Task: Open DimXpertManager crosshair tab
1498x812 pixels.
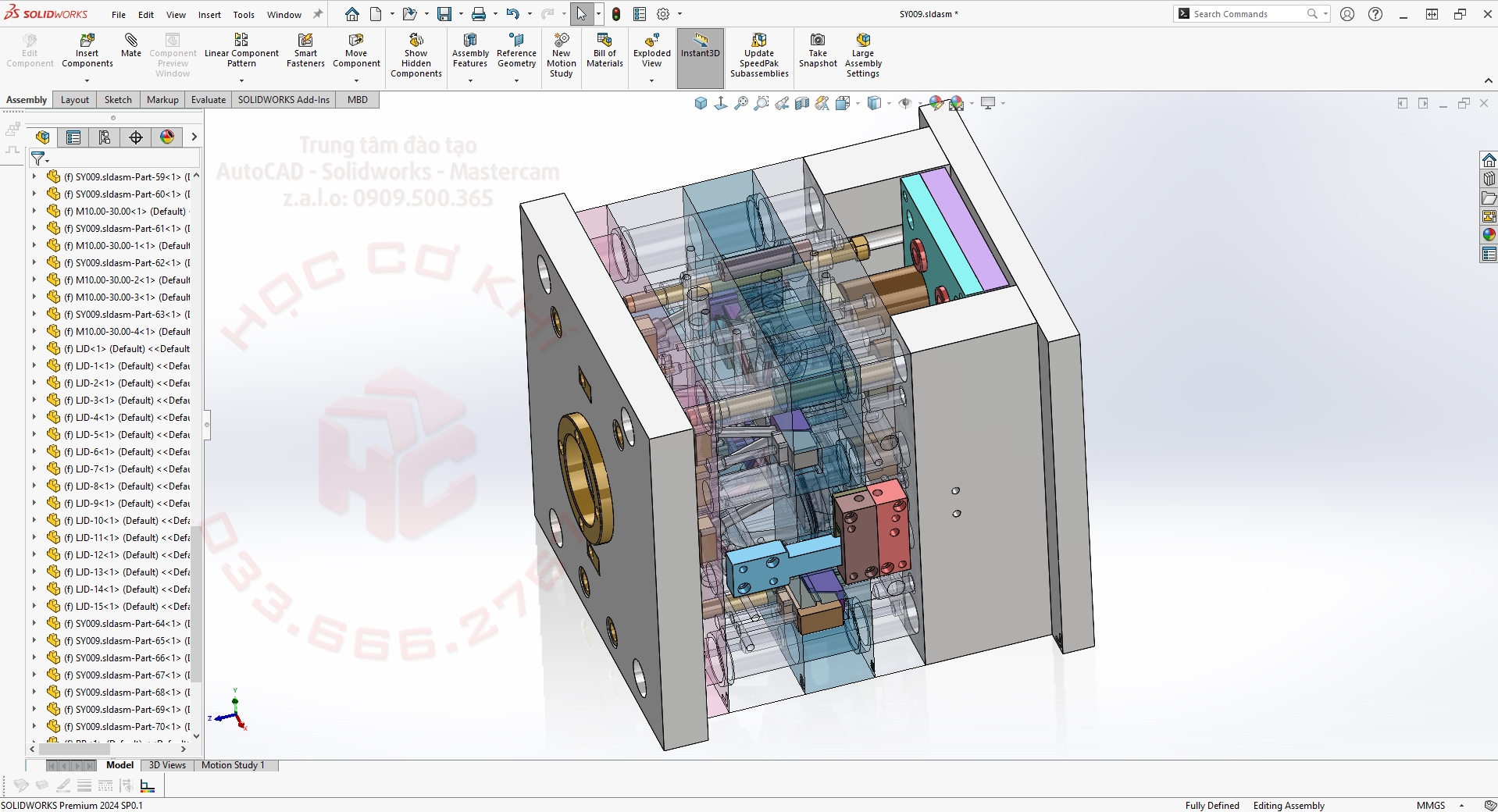Action: pyautogui.click(x=136, y=137)
